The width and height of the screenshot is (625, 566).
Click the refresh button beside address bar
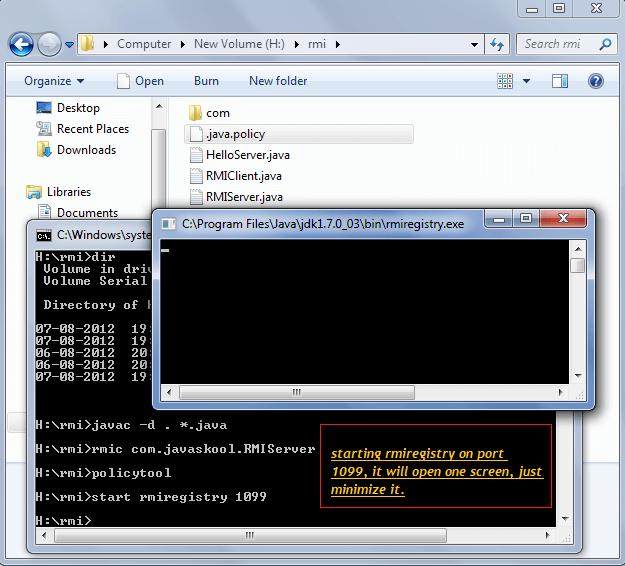[x=497, y=45]
